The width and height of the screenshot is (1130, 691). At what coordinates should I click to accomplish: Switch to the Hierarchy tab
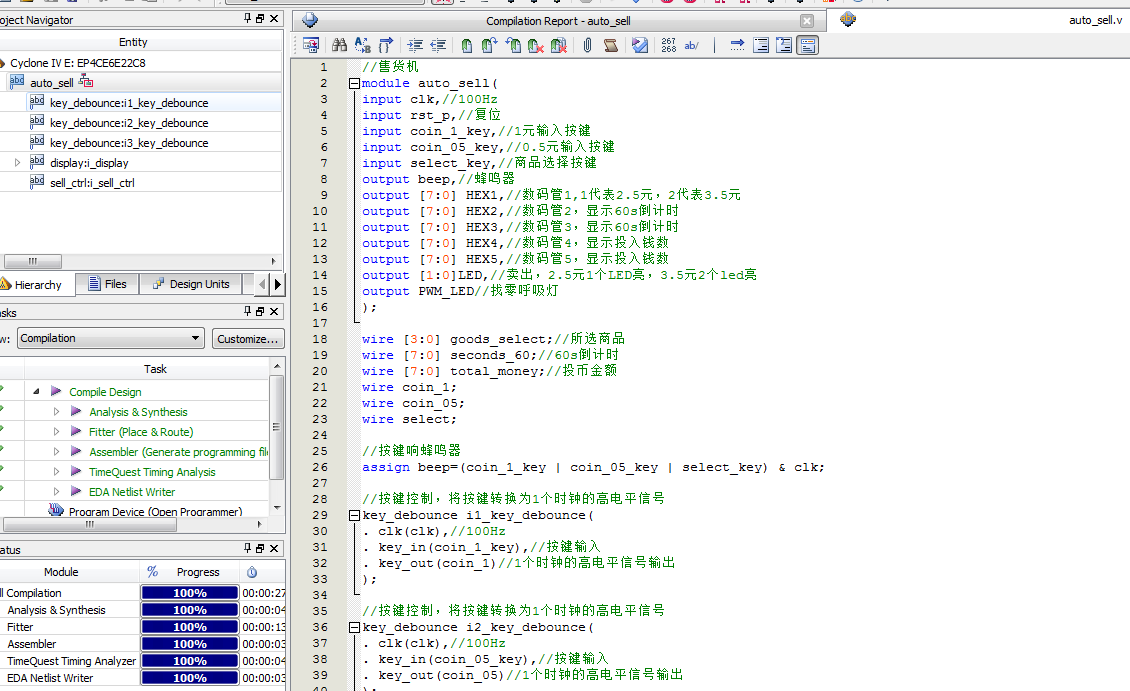pos(34,285)
